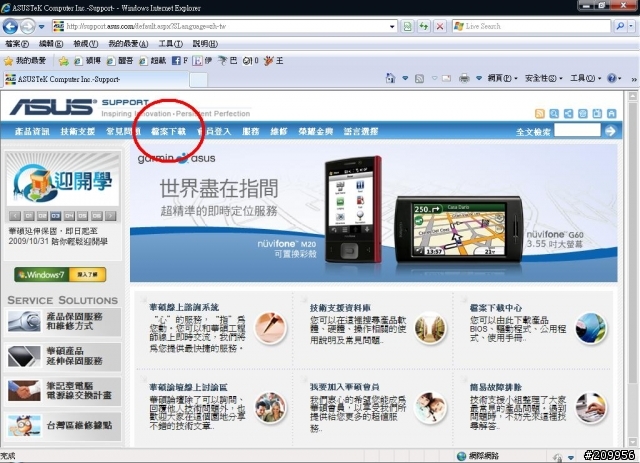The image size is (640, 463).
Task: Open 產品資訊 in the navigation bar
Action: point(32,131)
